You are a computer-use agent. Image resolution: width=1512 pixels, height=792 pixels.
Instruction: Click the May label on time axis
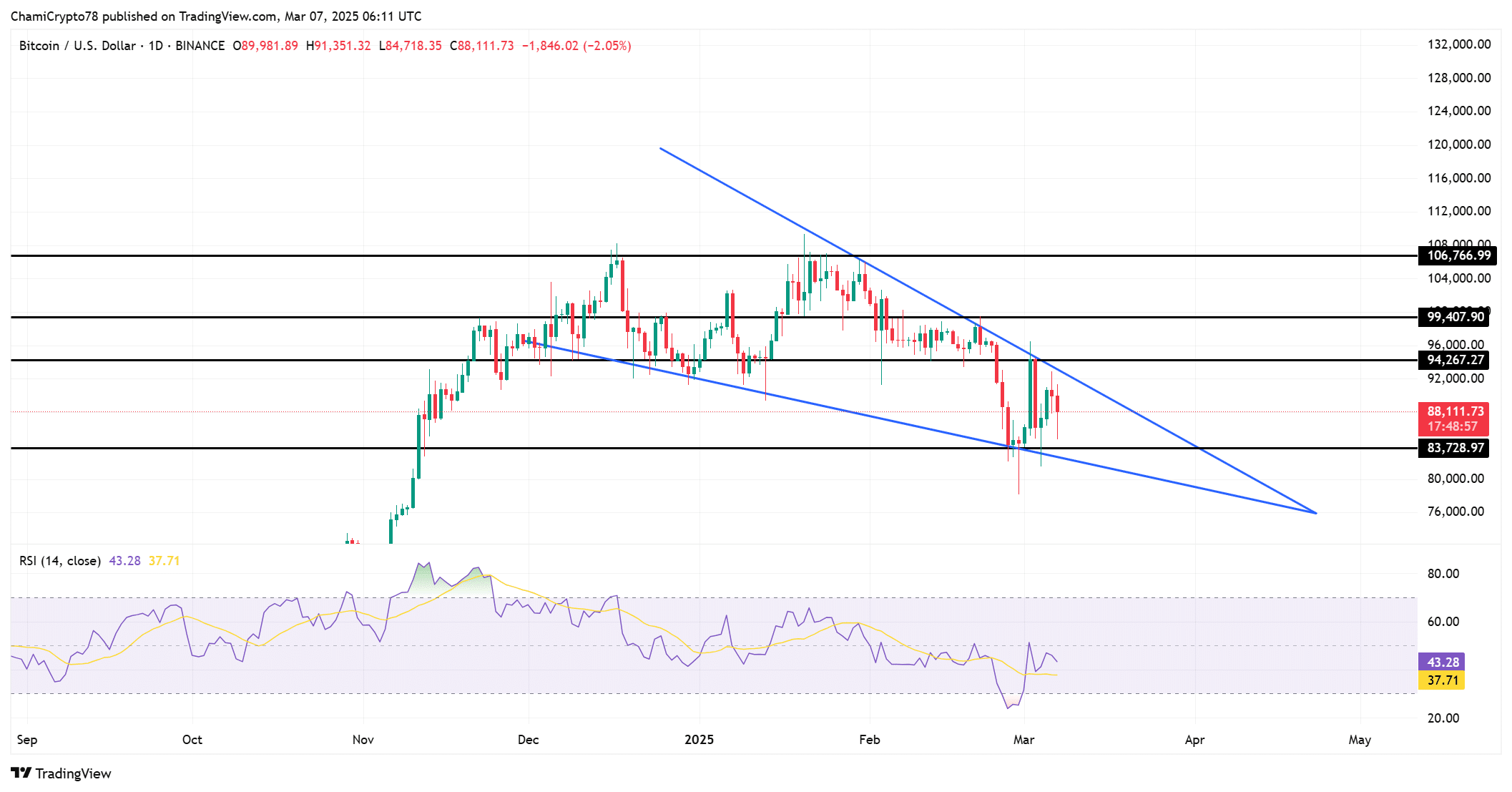coord(1360,740)
